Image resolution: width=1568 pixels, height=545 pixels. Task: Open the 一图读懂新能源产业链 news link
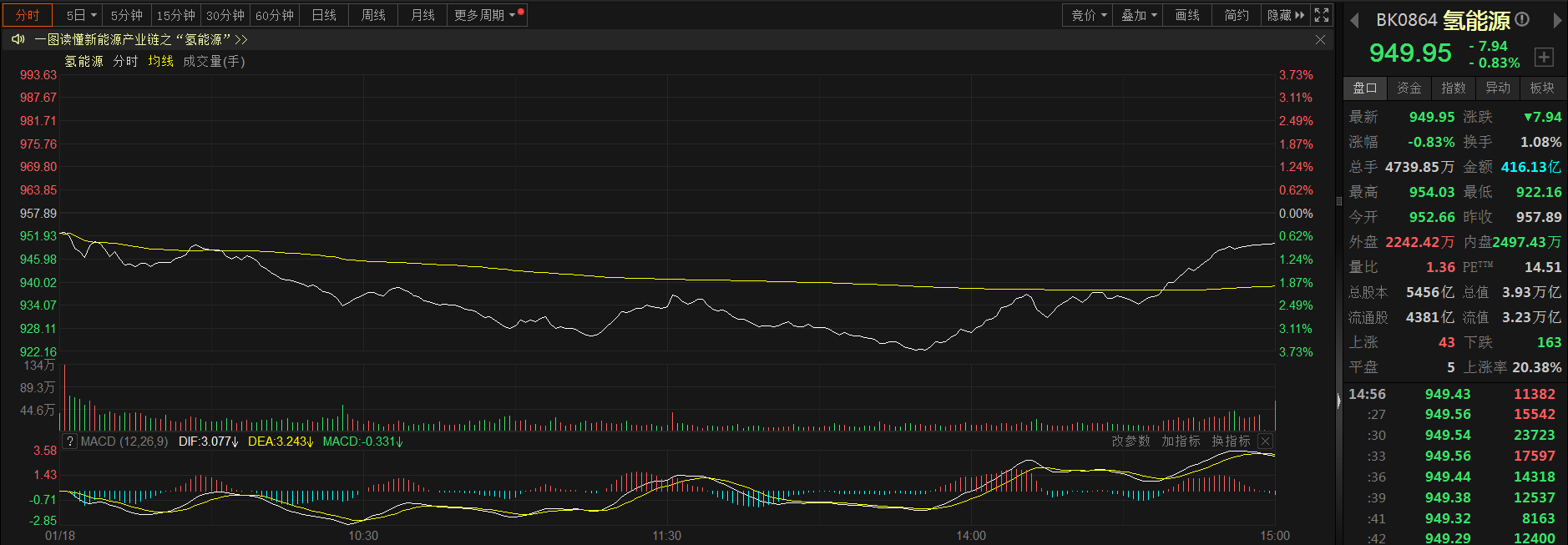[x=141, y=40]
